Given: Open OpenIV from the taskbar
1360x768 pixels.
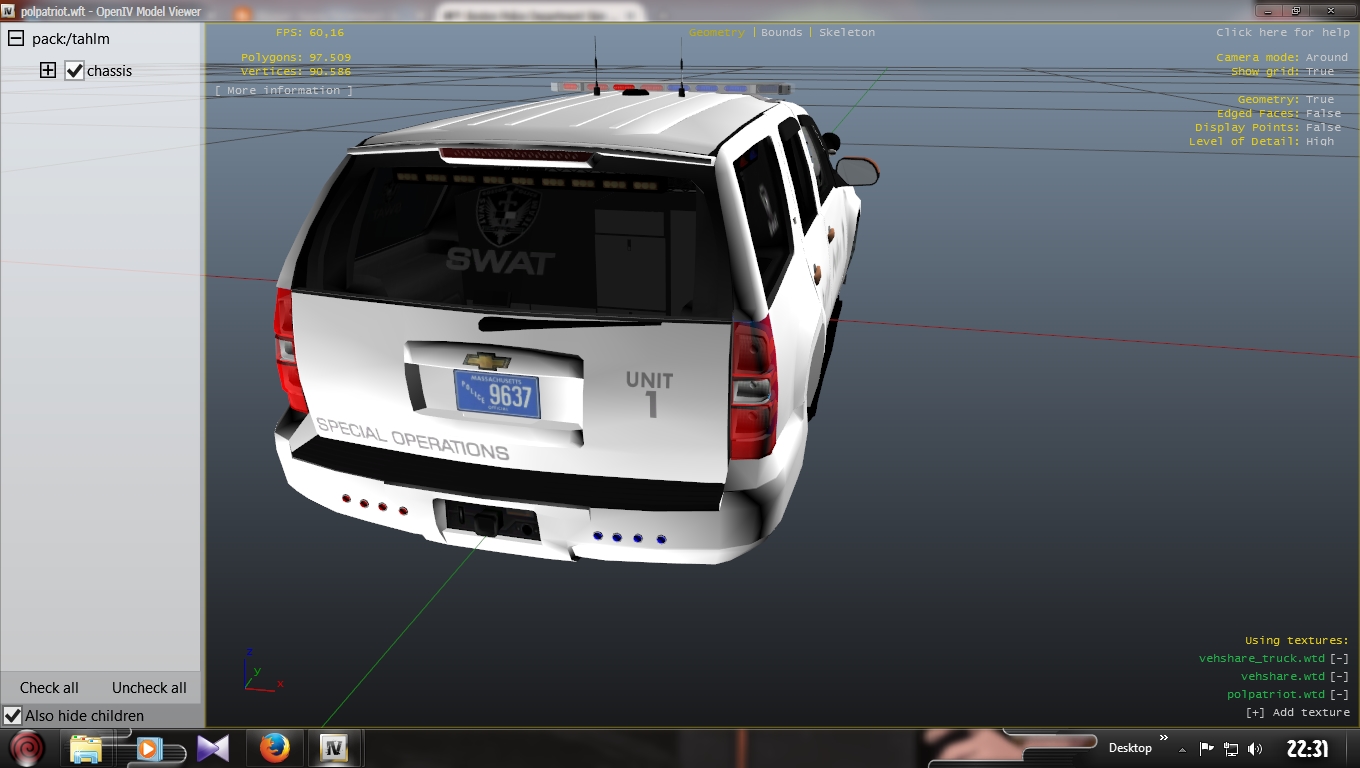Looking at the screenshot, I should click(333, 748).
